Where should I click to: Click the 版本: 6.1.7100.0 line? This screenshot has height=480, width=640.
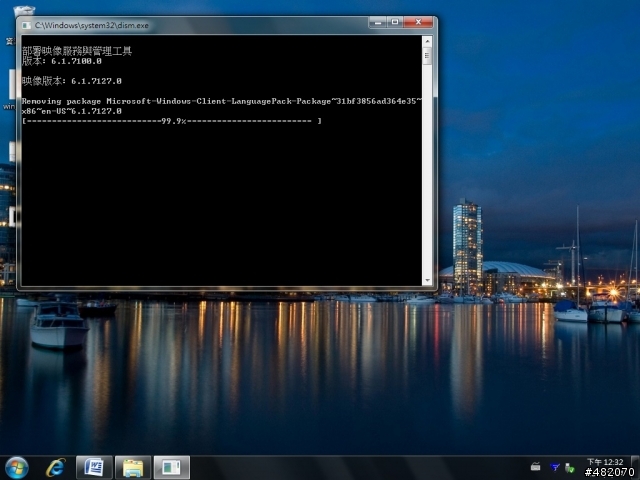pyautogui.click(x=62, y=61)
